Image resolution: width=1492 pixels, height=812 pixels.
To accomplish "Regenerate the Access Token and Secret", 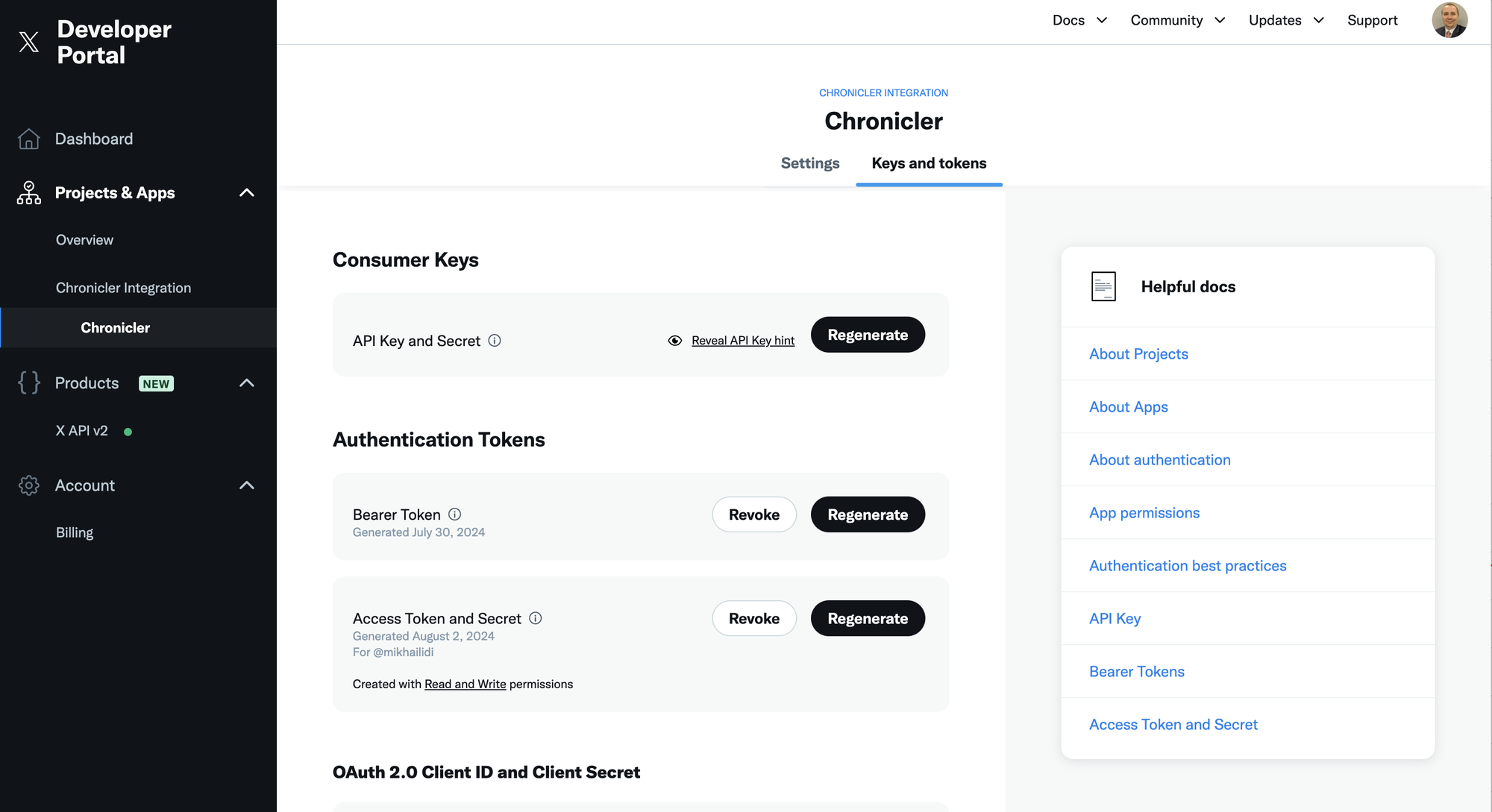I will [x=868, y=618].
